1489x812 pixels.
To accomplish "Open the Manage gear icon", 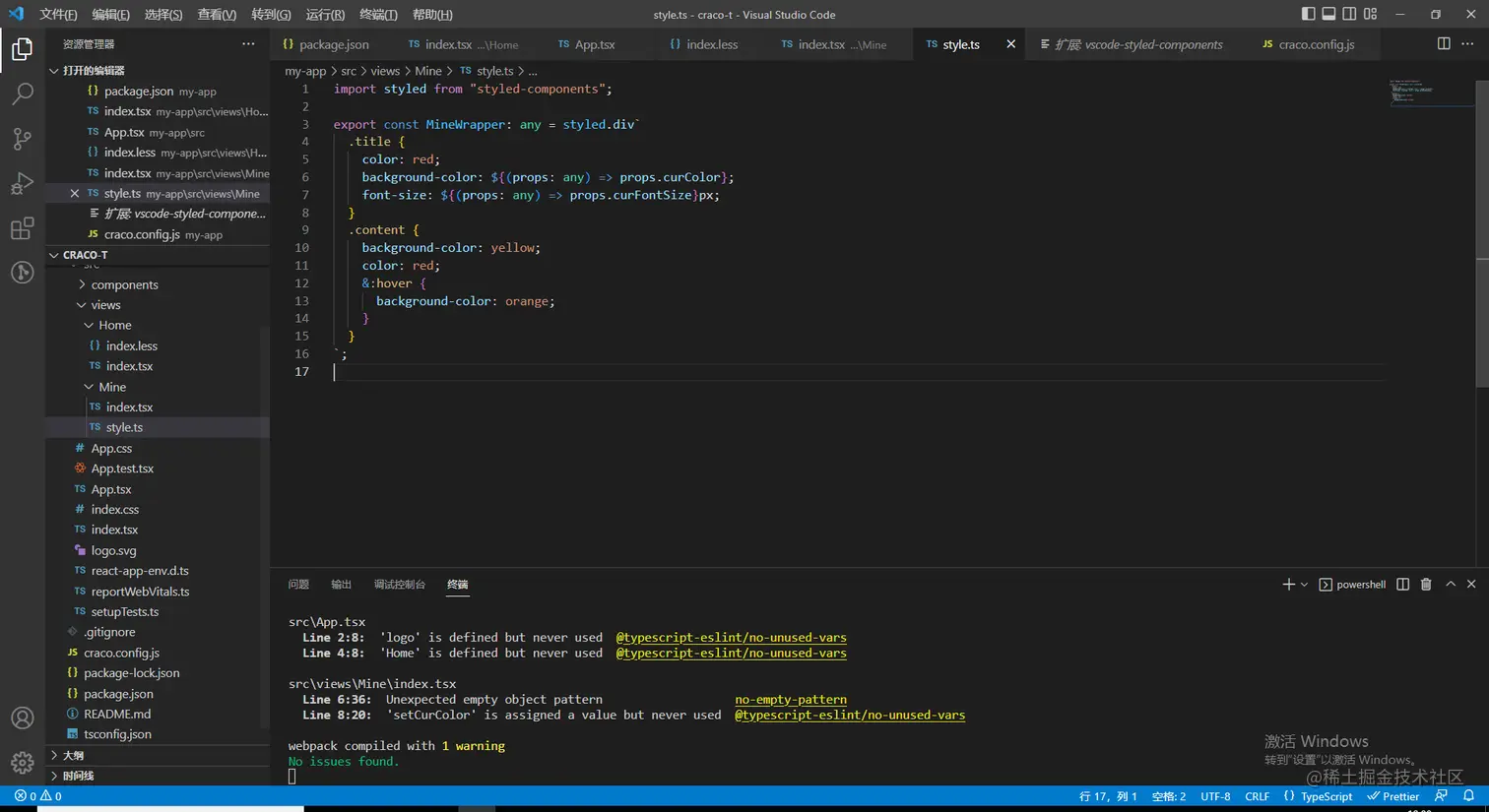I will (22, 763).
